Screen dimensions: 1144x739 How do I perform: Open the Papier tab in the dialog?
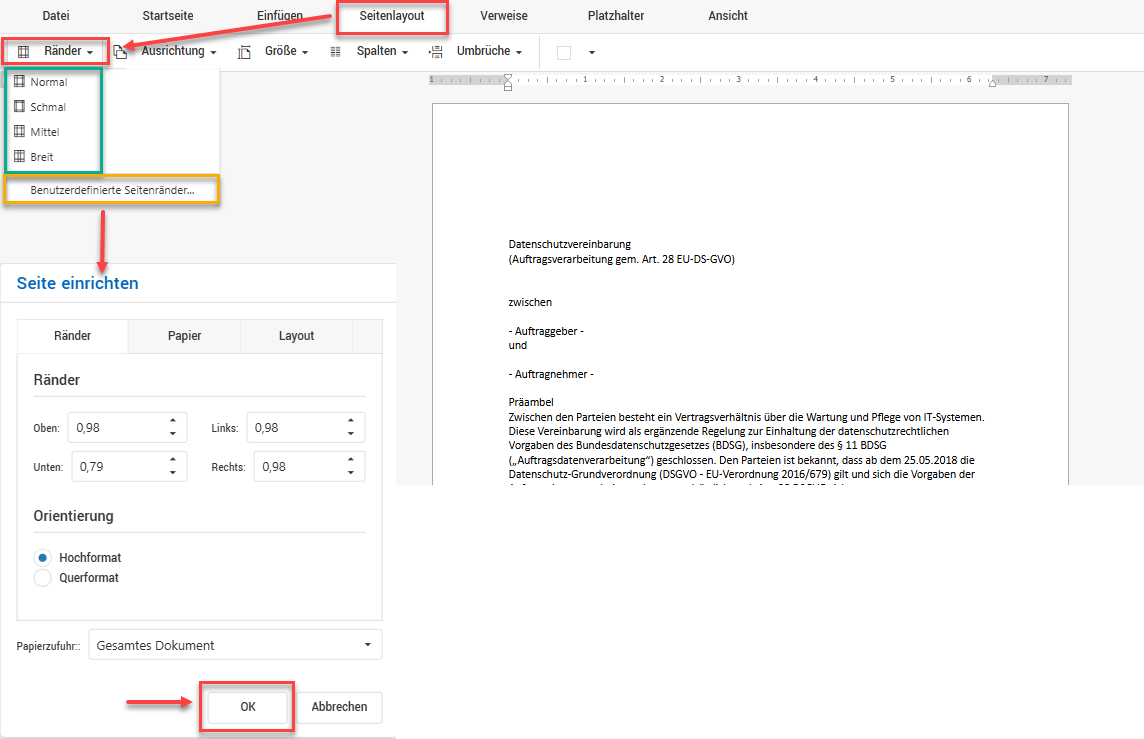[x=185, y=336]
